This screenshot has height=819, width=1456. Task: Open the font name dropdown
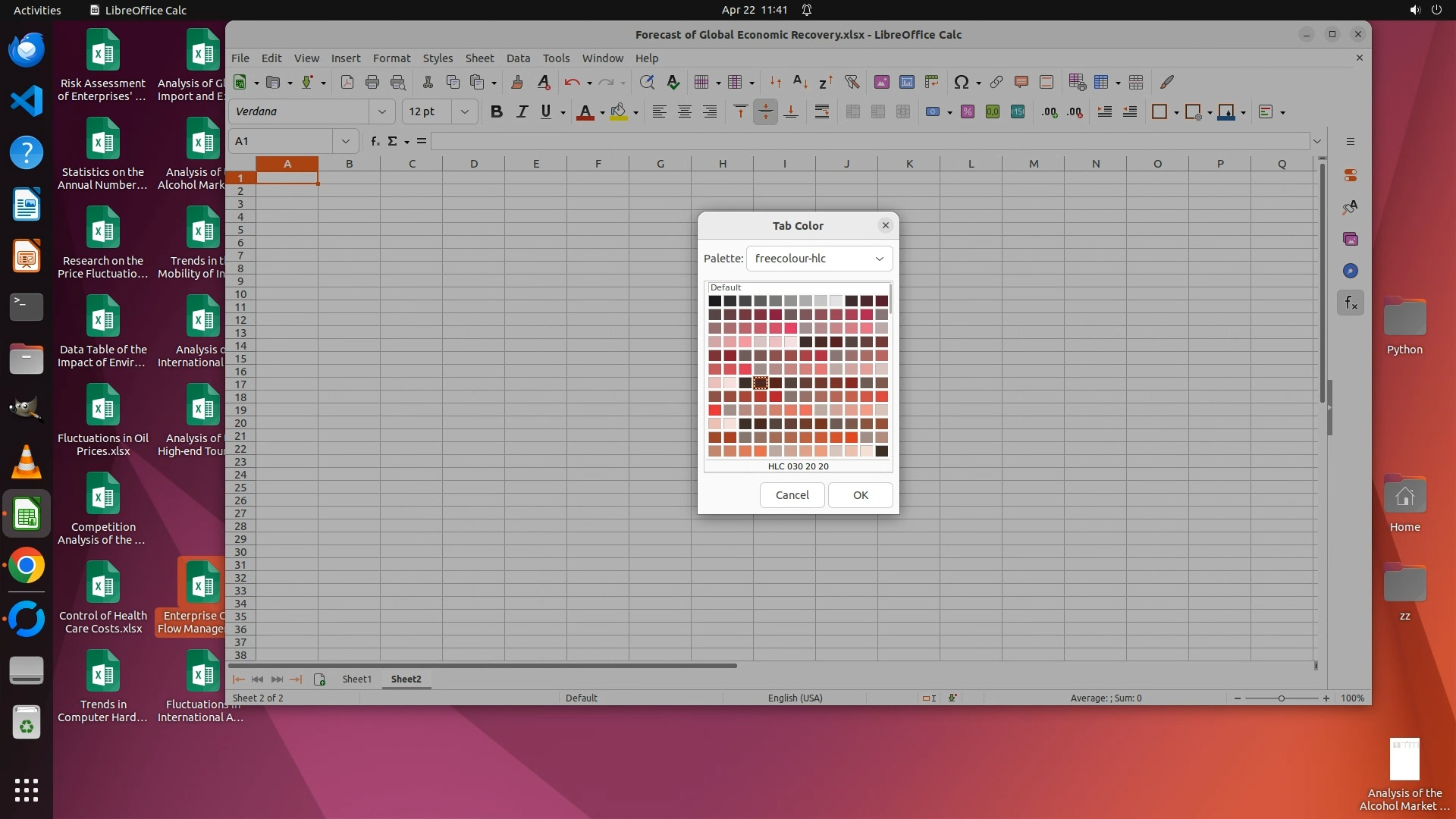(x=381, y=111)
